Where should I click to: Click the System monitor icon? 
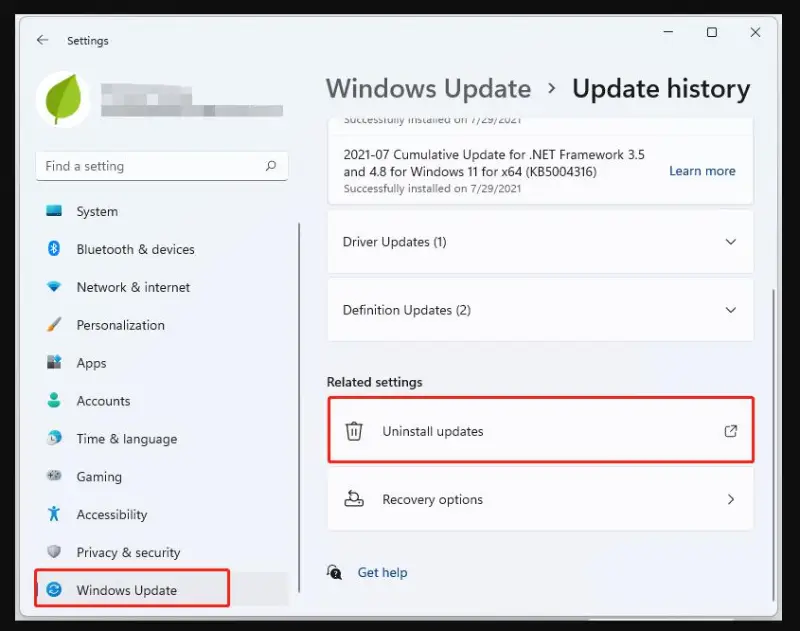coord(54,211)
